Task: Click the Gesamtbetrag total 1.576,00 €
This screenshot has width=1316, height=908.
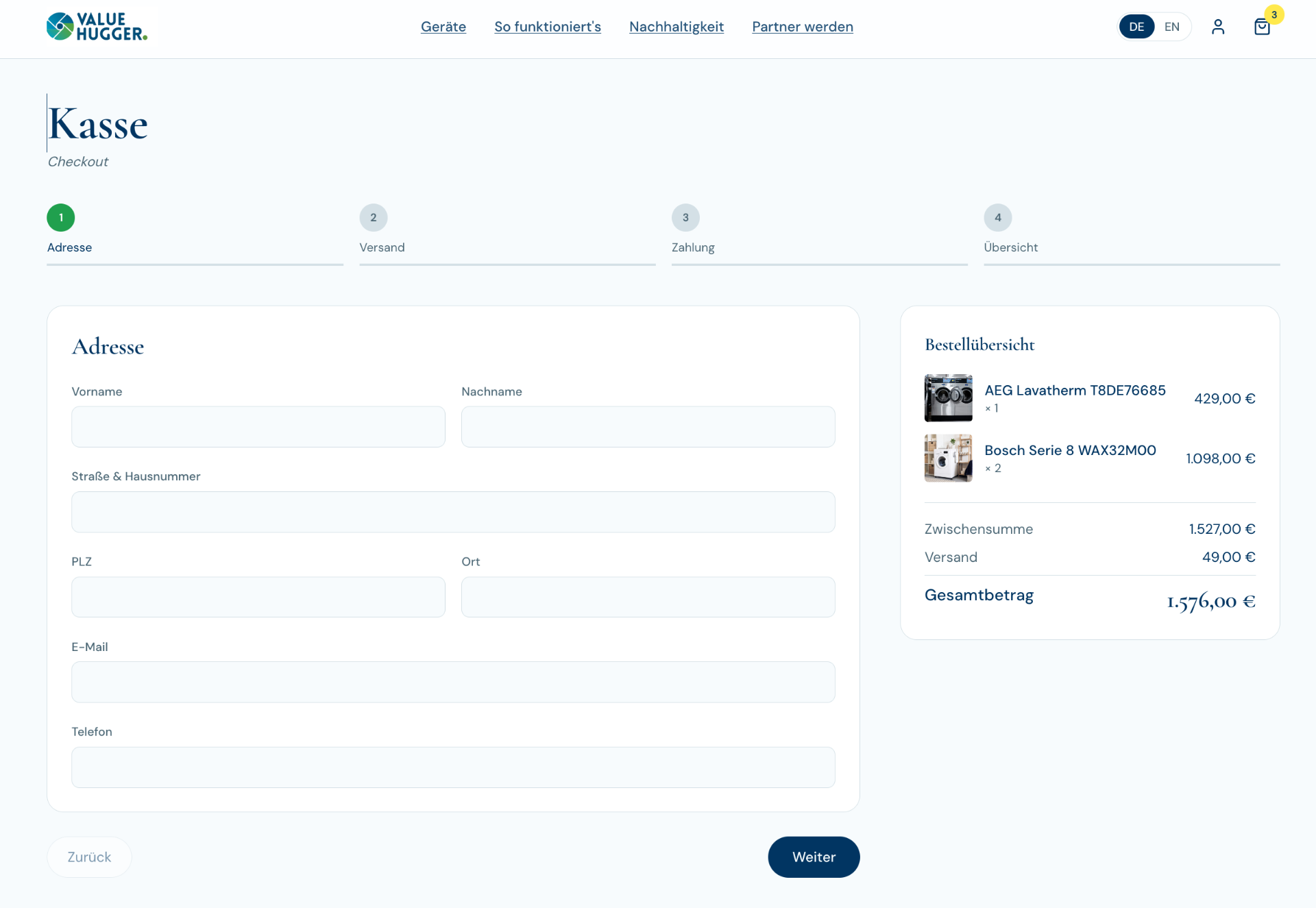Action: (1211, 601)
